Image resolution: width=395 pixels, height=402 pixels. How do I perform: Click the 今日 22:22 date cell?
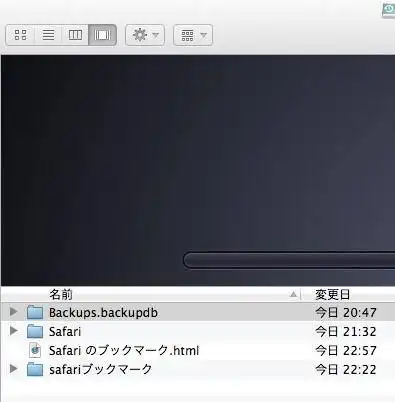click(x=346, y=370)
